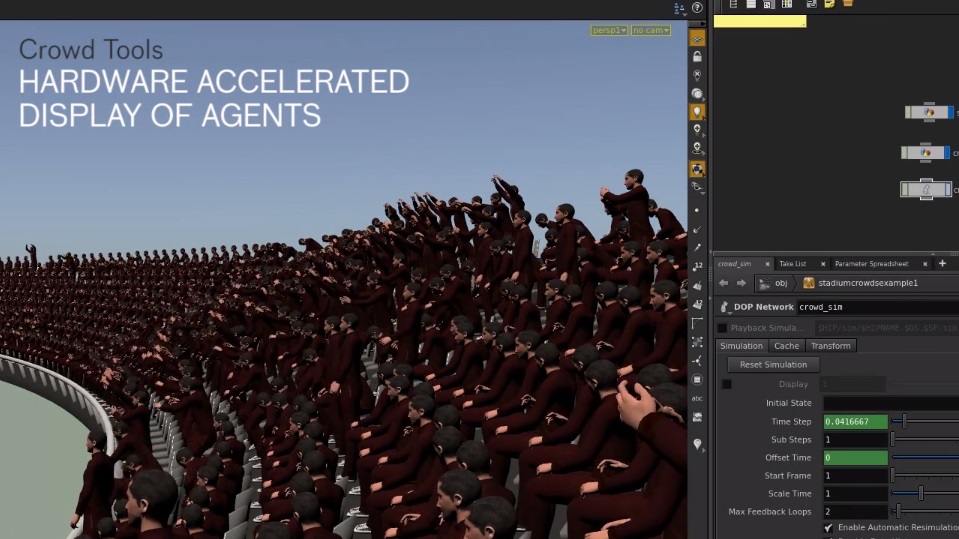Click the abc text display icon
Viewport: 959px width, 539px height.
[697, 397]
